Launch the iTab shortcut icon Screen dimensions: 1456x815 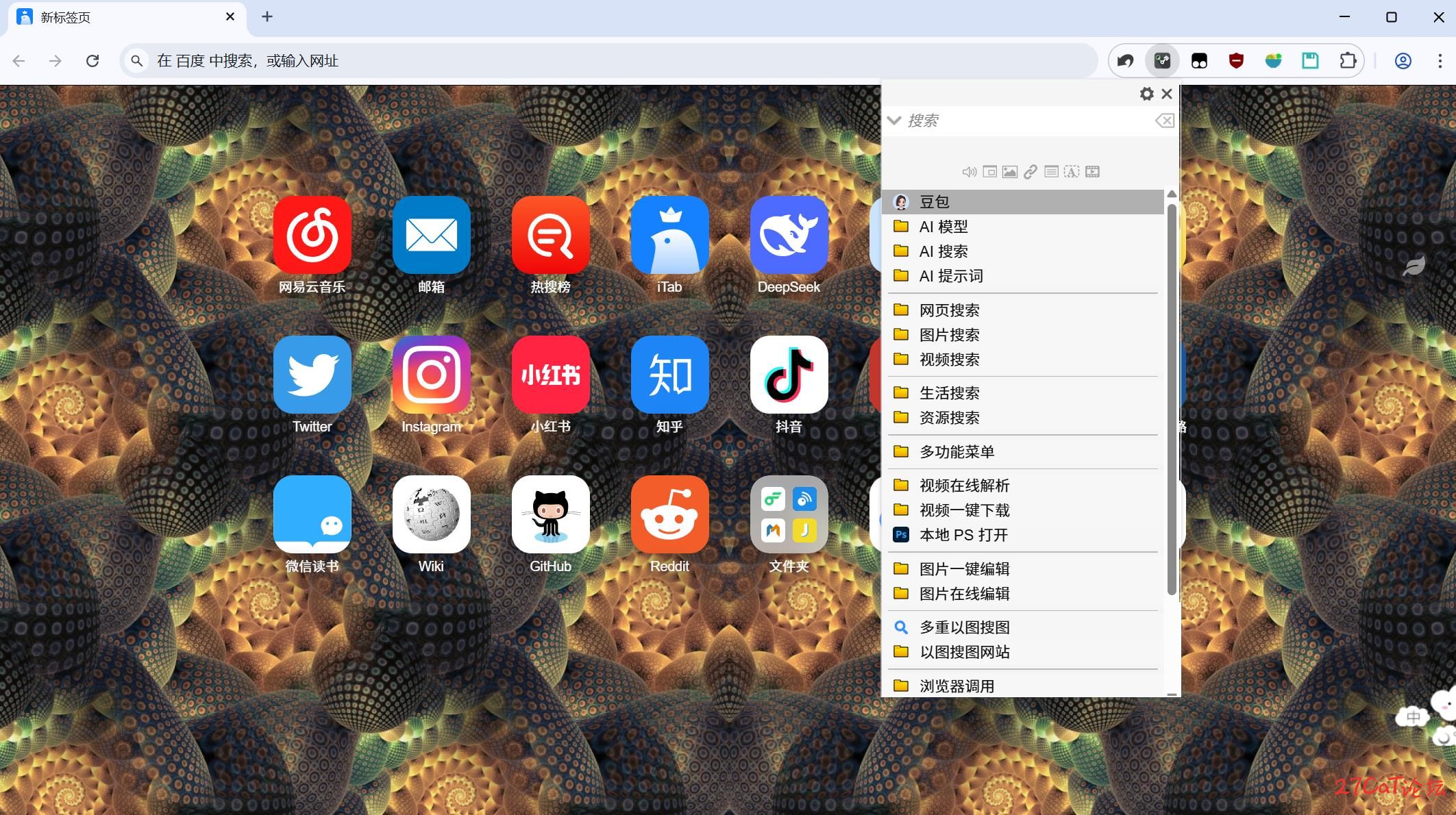click(x=669, y=235)
